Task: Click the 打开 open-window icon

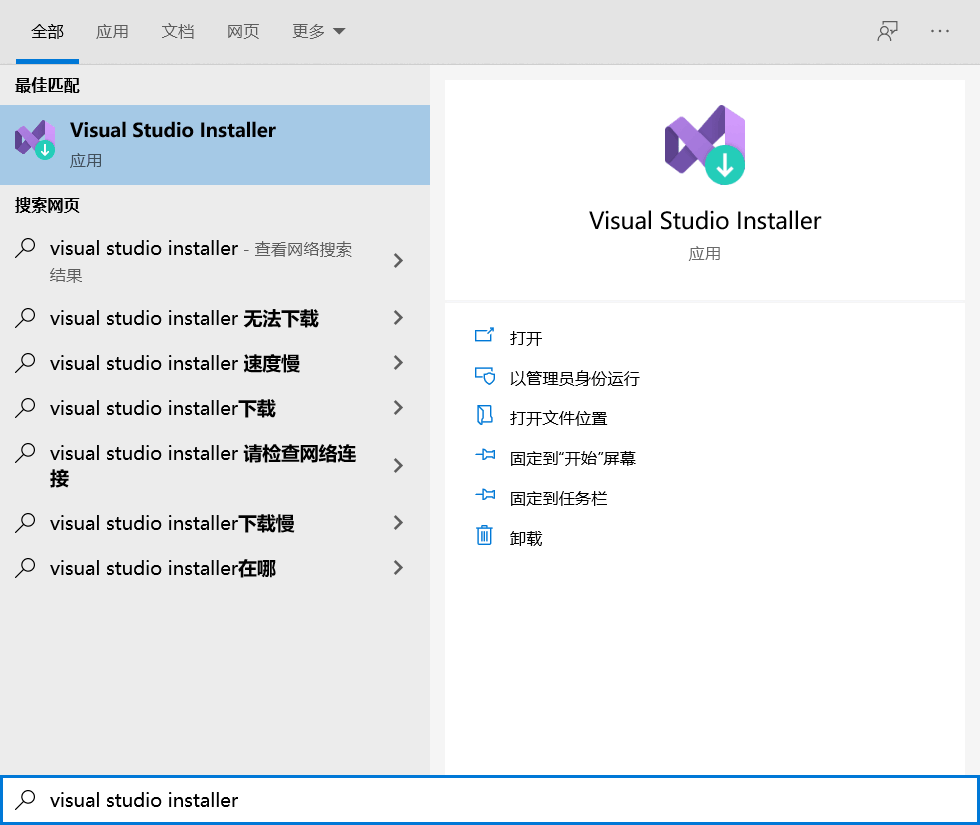Action: point(484,336)
